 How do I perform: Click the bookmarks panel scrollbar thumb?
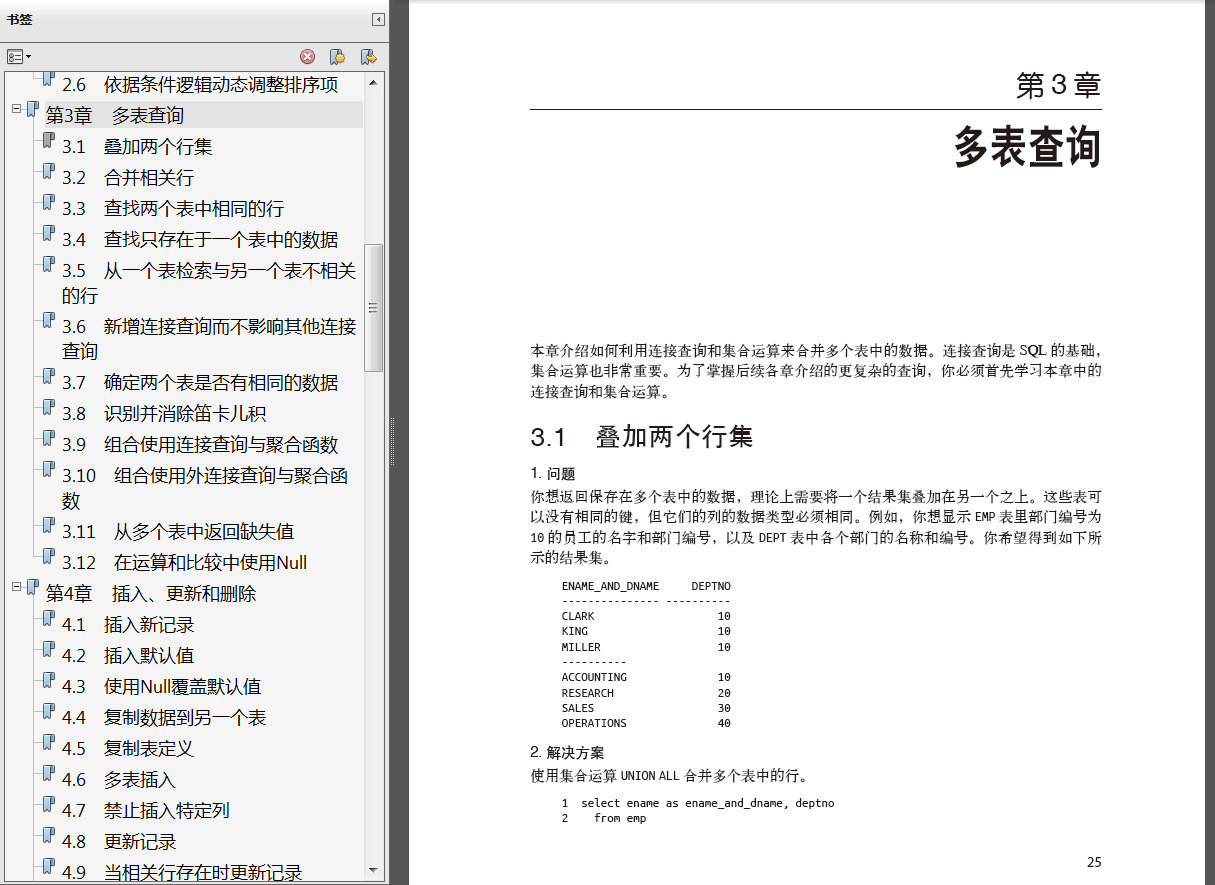coord(374,308)
